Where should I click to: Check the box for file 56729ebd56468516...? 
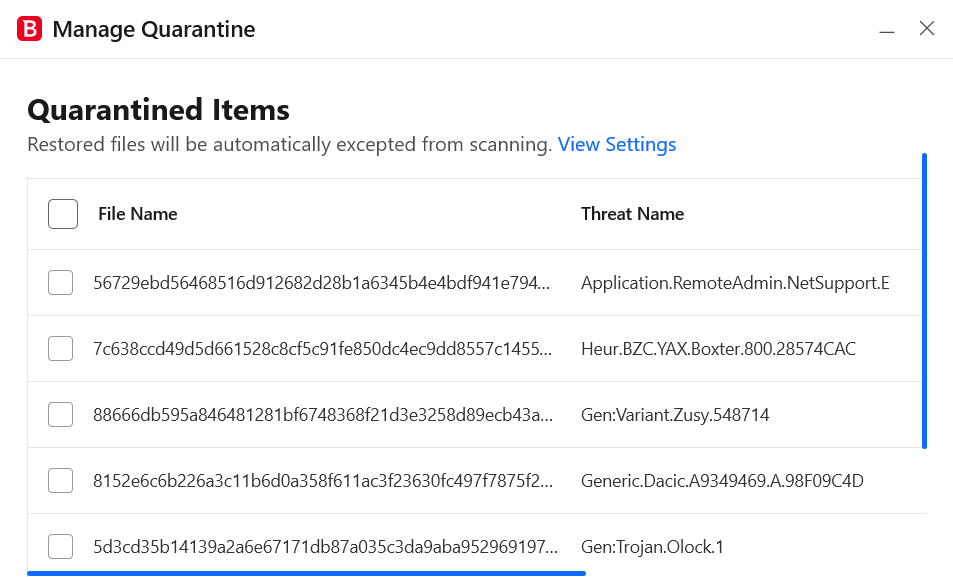click(61, 283)
